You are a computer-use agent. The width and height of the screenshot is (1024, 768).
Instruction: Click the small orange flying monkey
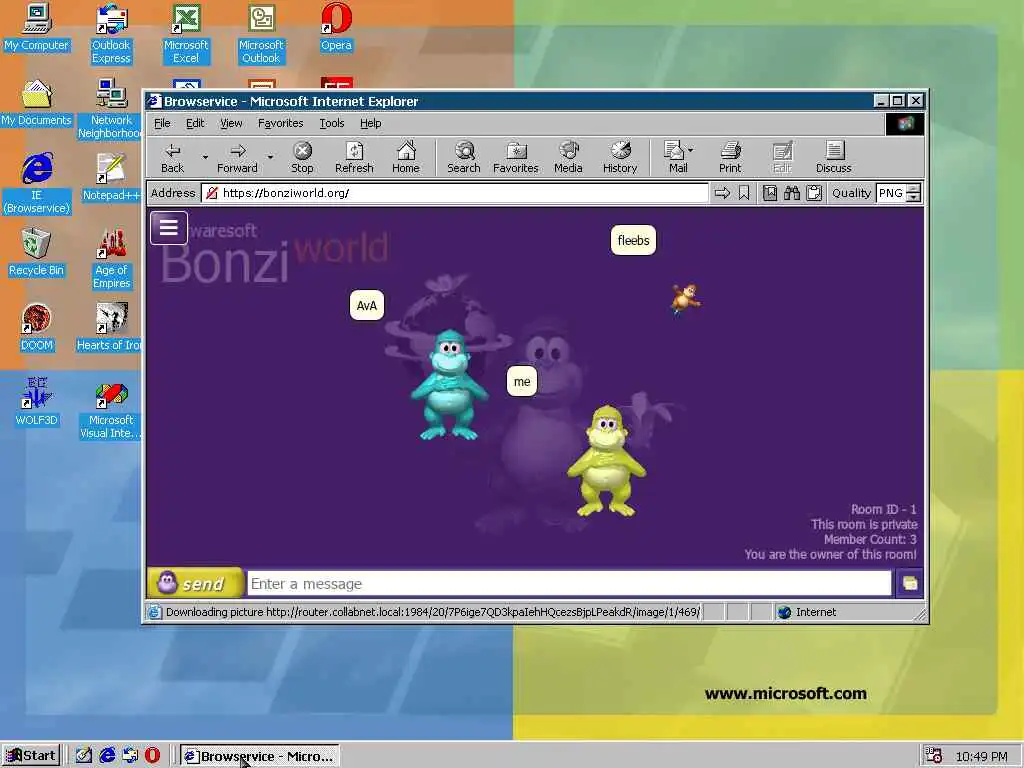(685, 298)
